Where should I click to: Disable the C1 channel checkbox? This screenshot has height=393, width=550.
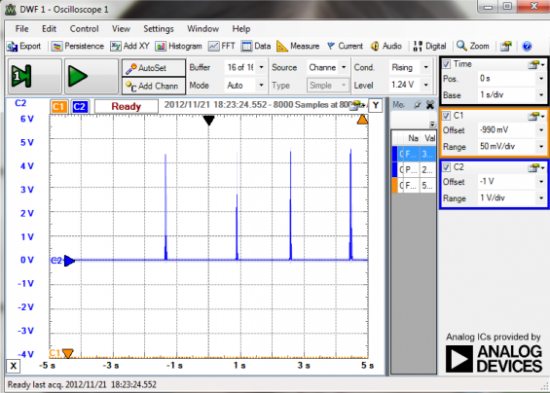[447, 115]
